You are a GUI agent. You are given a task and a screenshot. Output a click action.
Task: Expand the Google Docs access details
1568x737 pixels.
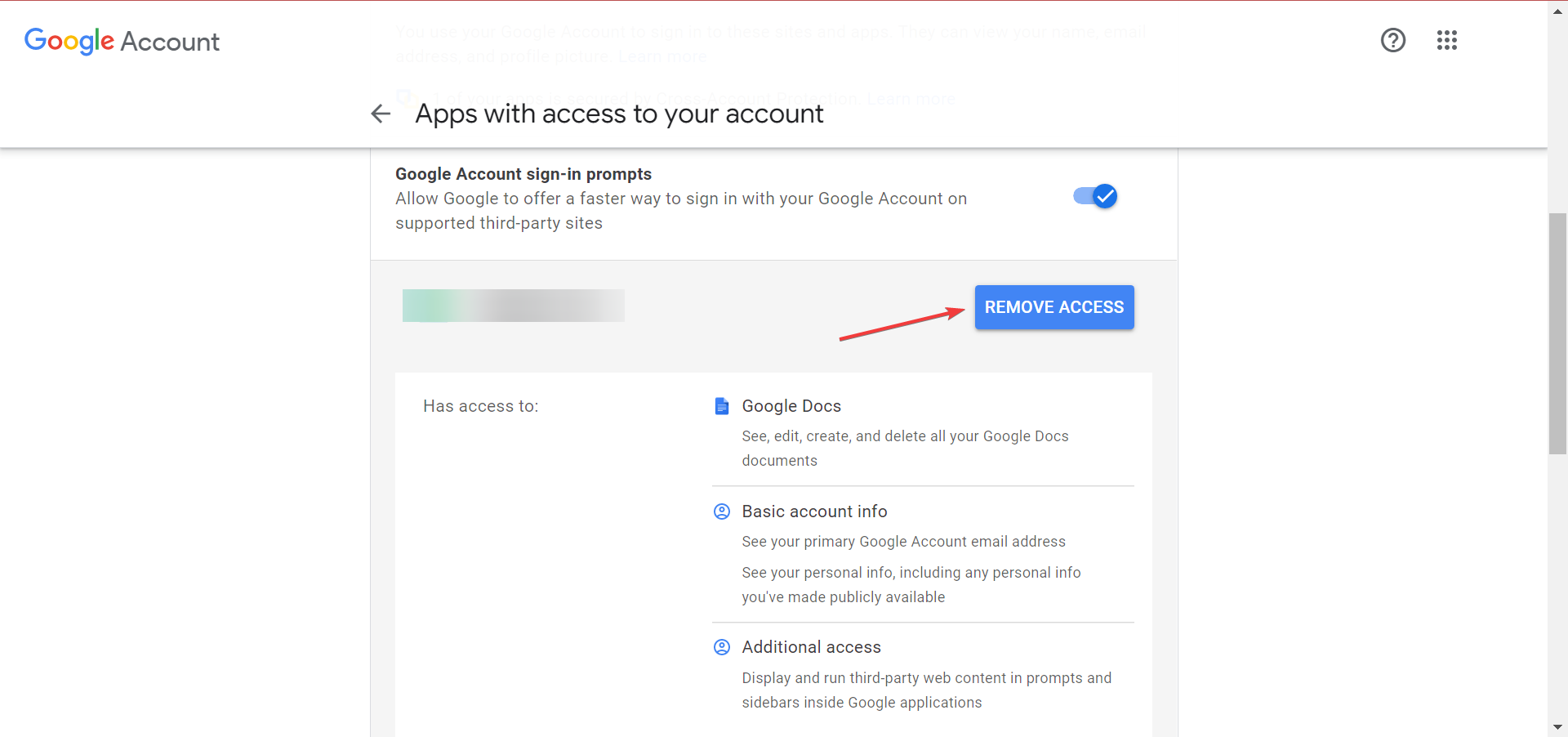pos(791,405)
